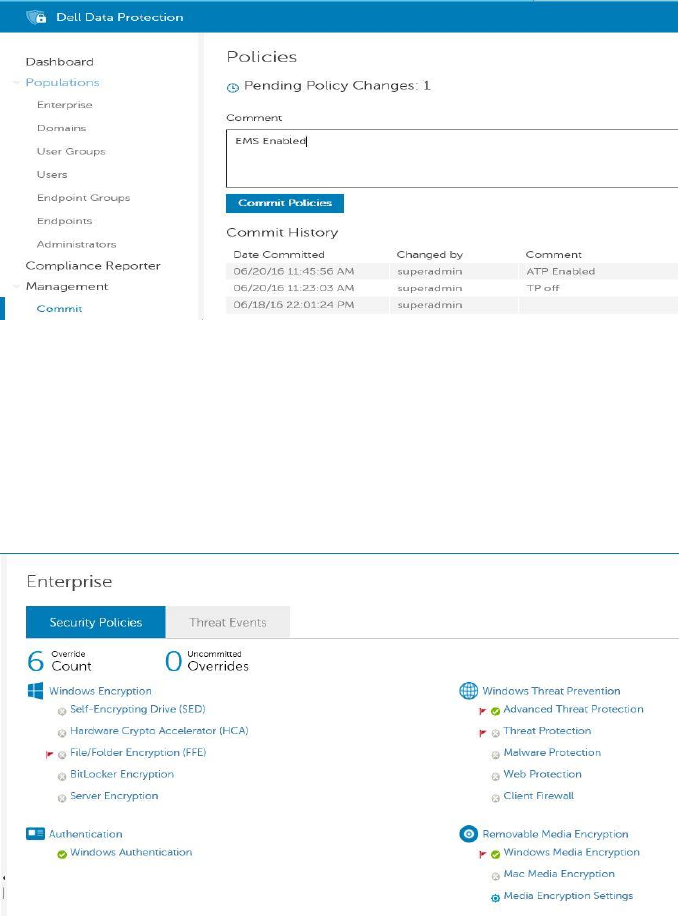Click red flag beside File/Folder Encryption
The height and width of the screenshot is (916, 679).
coord(50,755)
